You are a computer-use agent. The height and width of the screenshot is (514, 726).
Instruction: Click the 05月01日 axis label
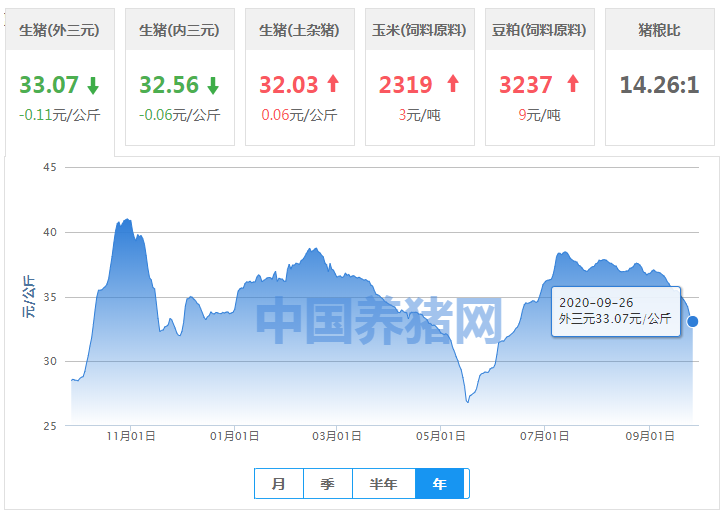440,436
